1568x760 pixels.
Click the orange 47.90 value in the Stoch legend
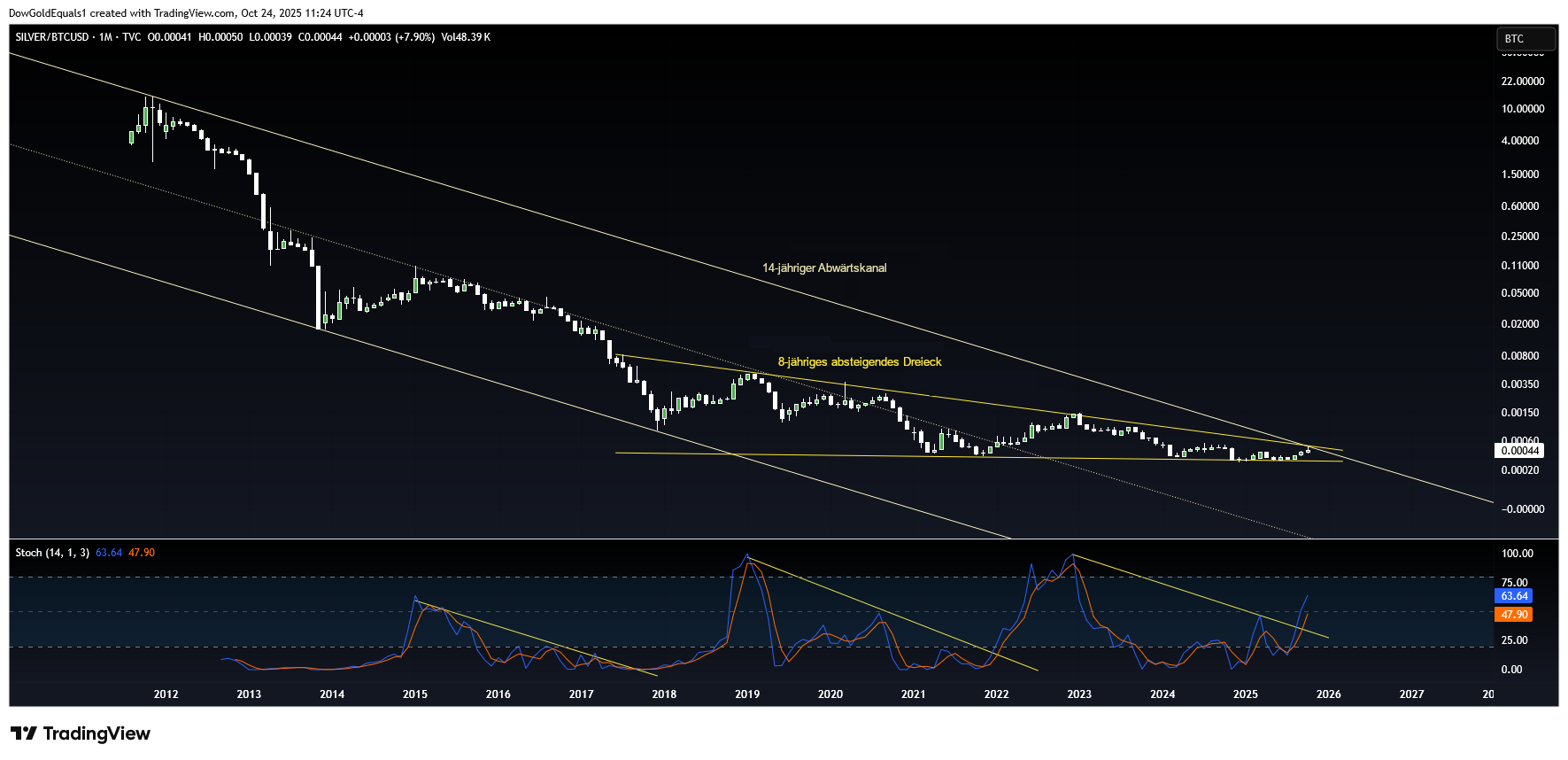click(142, 553)
